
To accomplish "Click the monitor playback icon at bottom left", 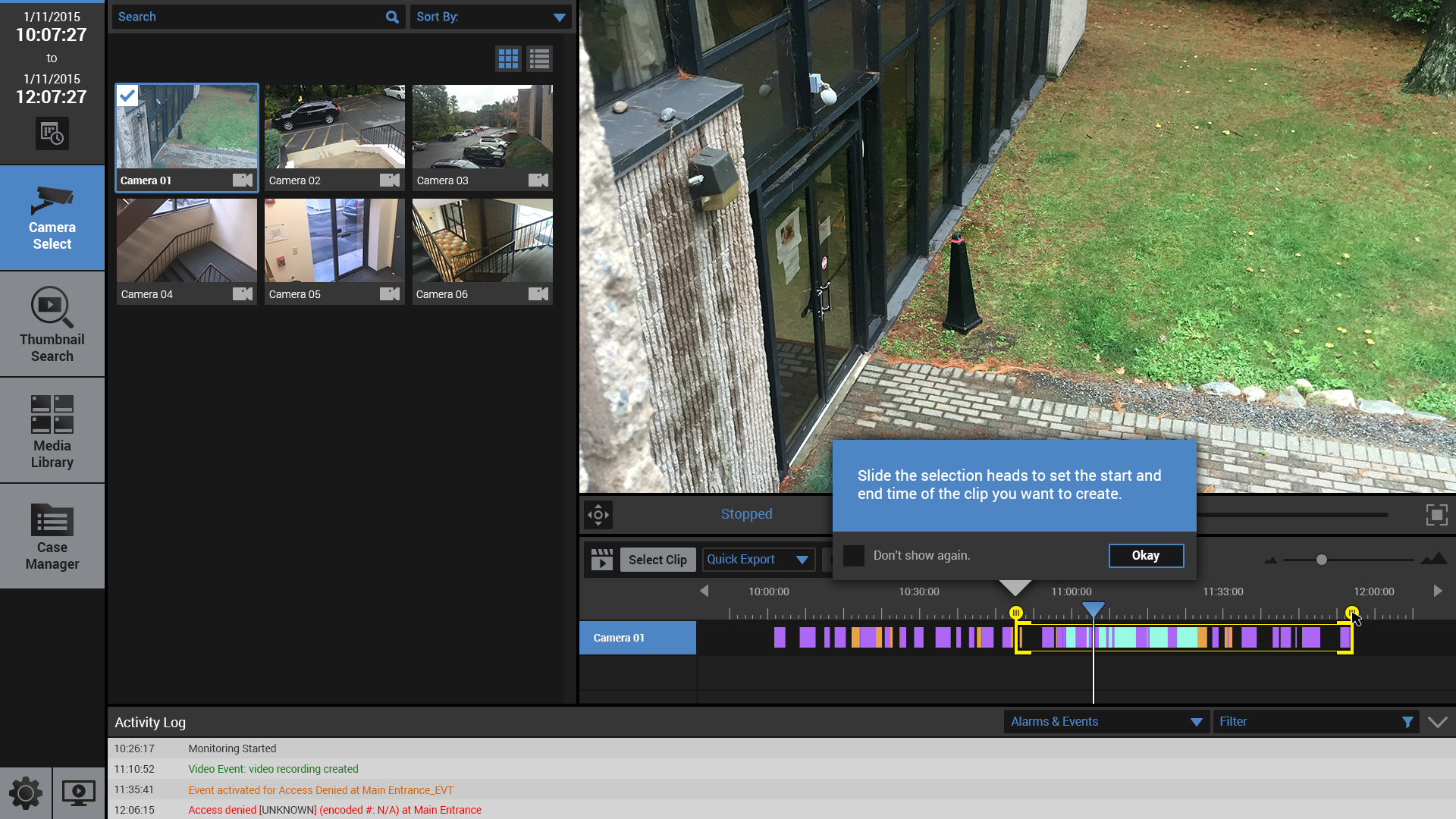I will (x=79, y=793).
